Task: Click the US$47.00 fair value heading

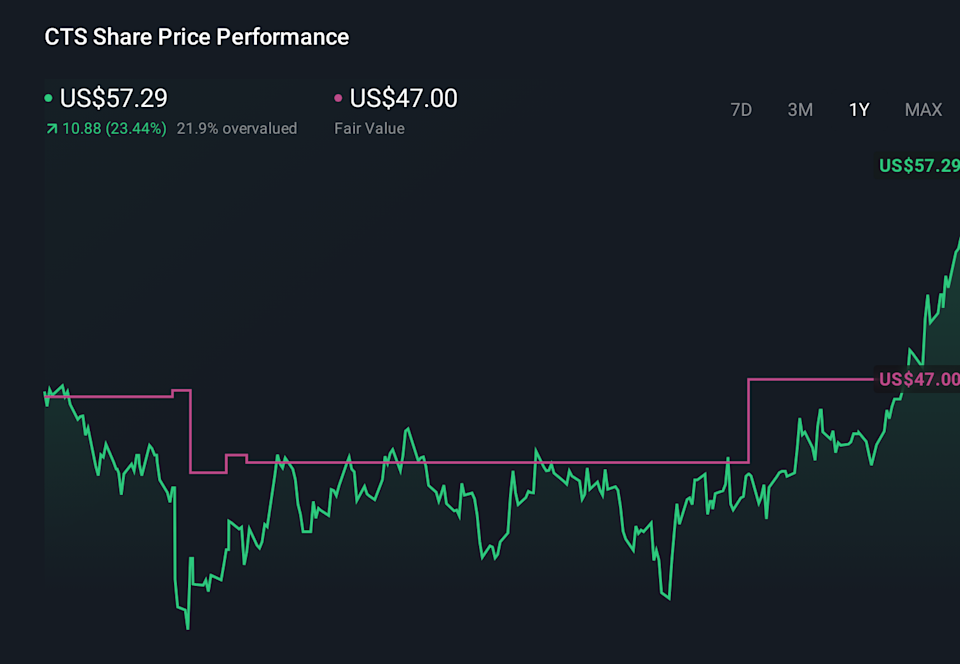Action: pos(403,98)
